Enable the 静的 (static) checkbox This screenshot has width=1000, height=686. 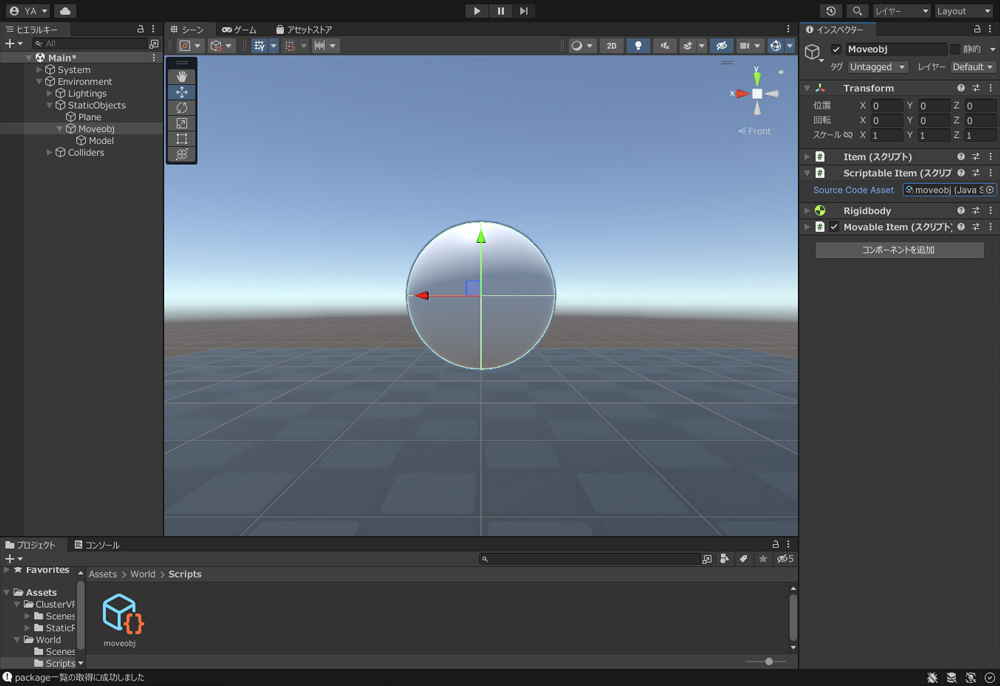point(954,49)
